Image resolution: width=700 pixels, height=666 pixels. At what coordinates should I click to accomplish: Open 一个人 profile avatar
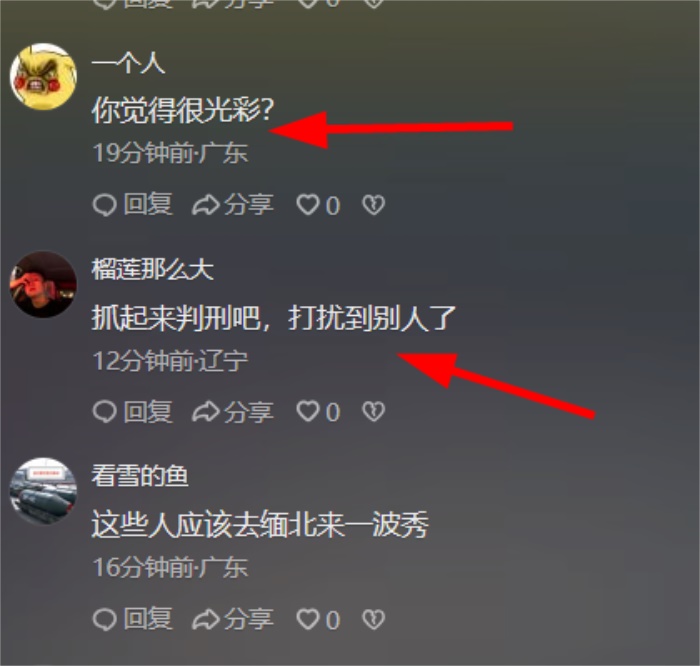43,76
